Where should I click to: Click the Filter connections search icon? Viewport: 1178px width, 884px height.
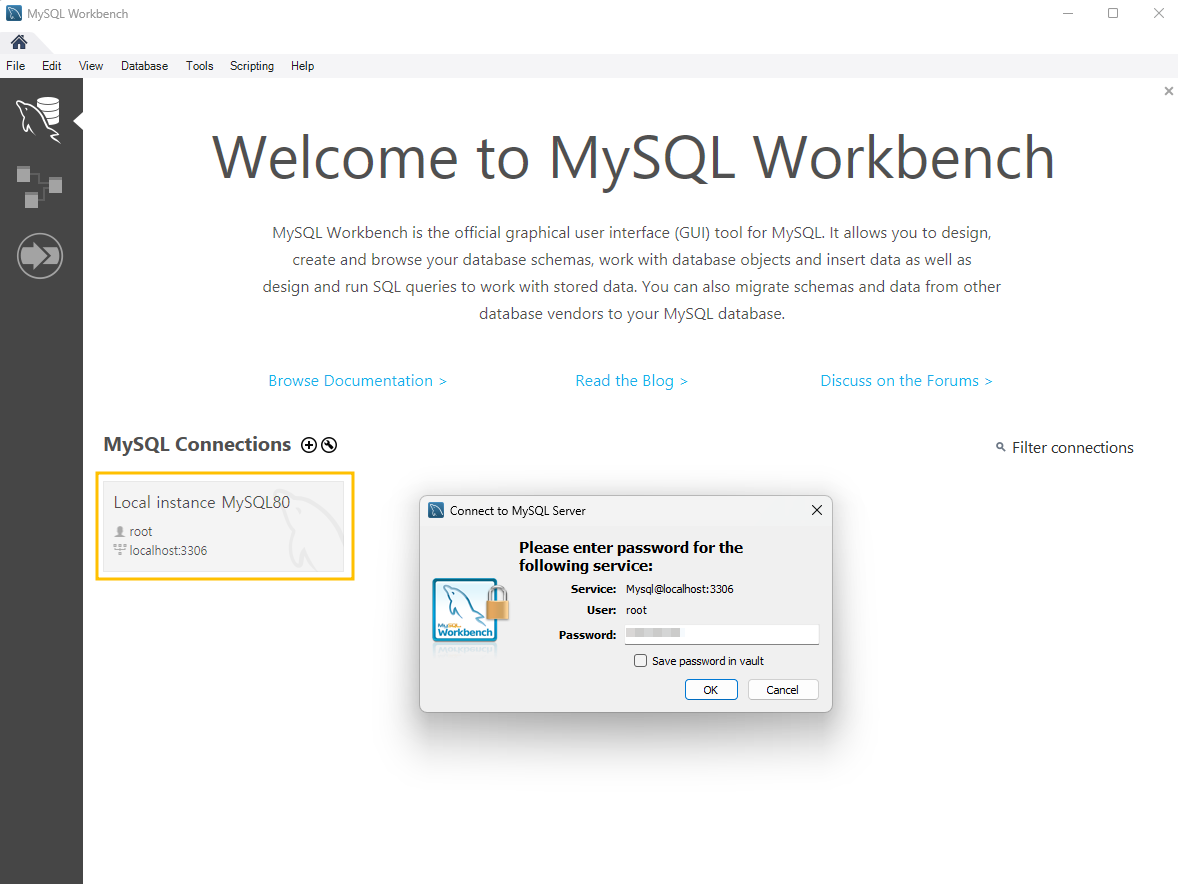click(x=1001, y=447)
